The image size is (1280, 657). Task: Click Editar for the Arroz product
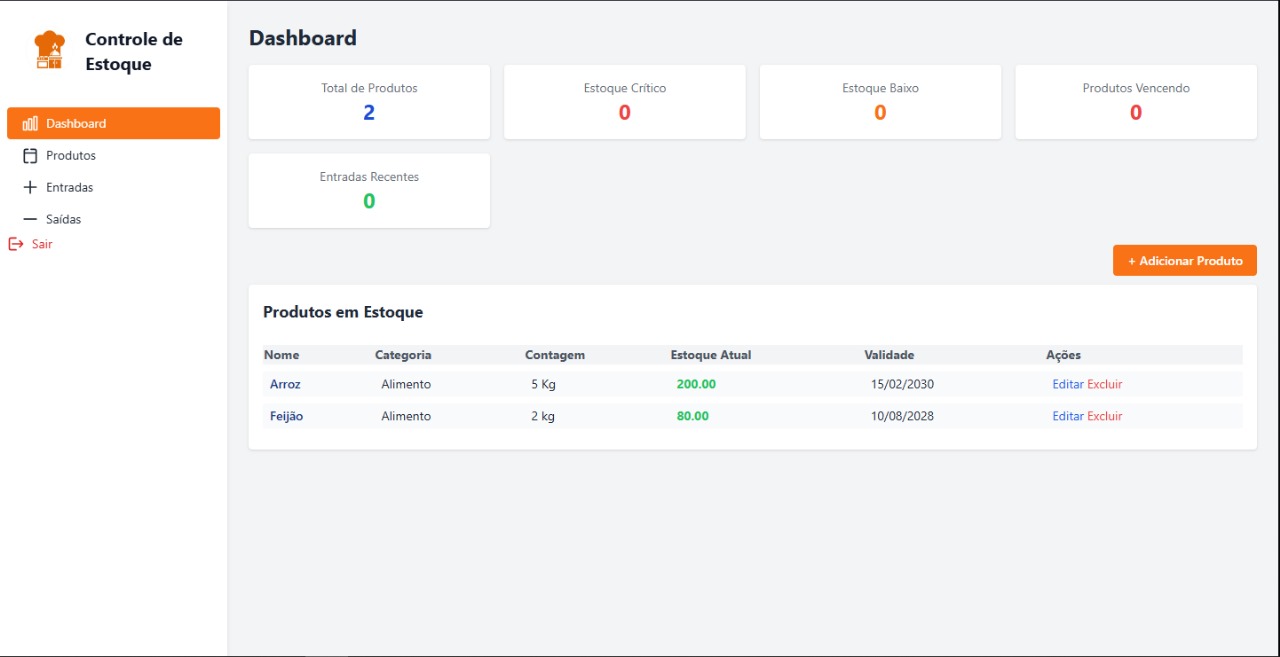[1067, 384]
